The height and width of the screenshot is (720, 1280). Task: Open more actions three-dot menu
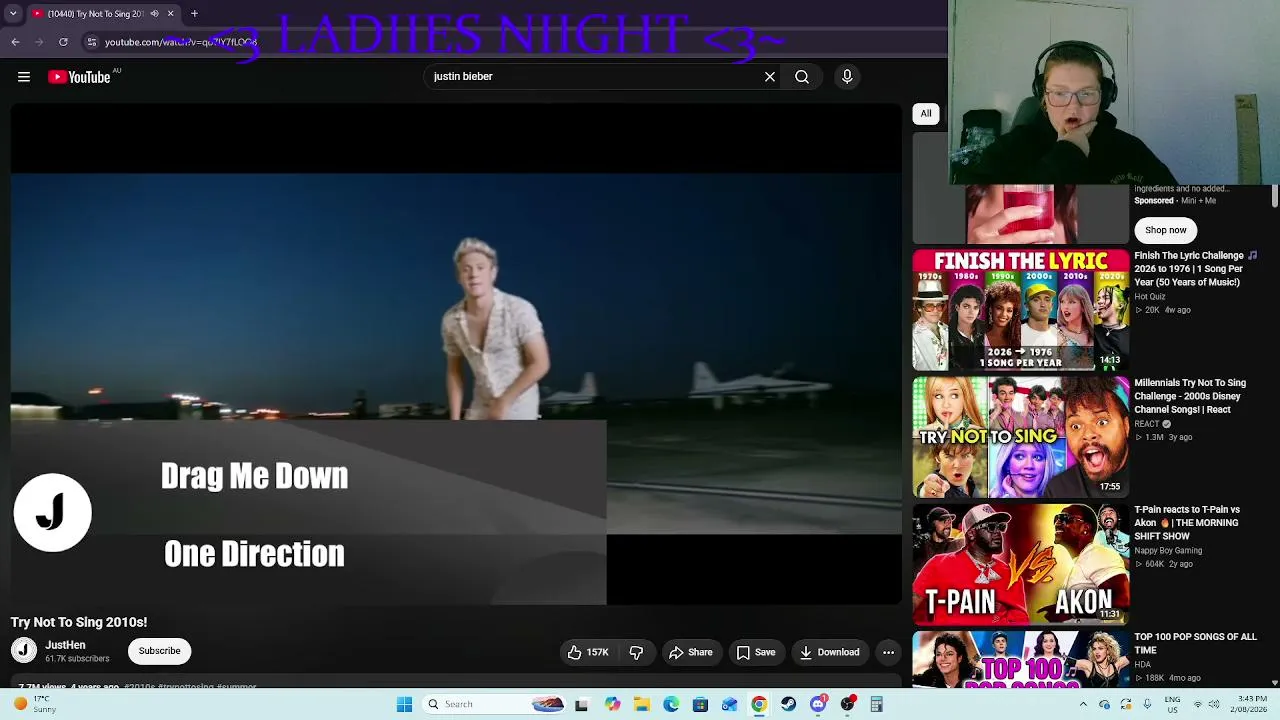(x=888, y=652)
